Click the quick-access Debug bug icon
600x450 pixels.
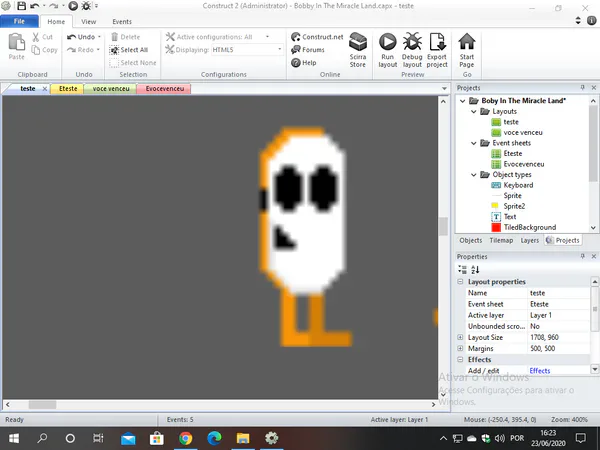pos(86,6)
